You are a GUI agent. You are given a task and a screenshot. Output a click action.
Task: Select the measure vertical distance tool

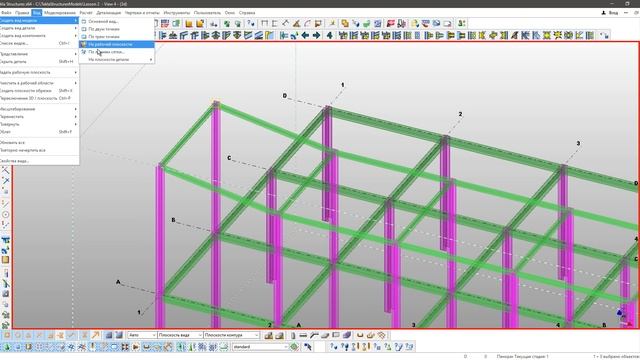[275, 24]
